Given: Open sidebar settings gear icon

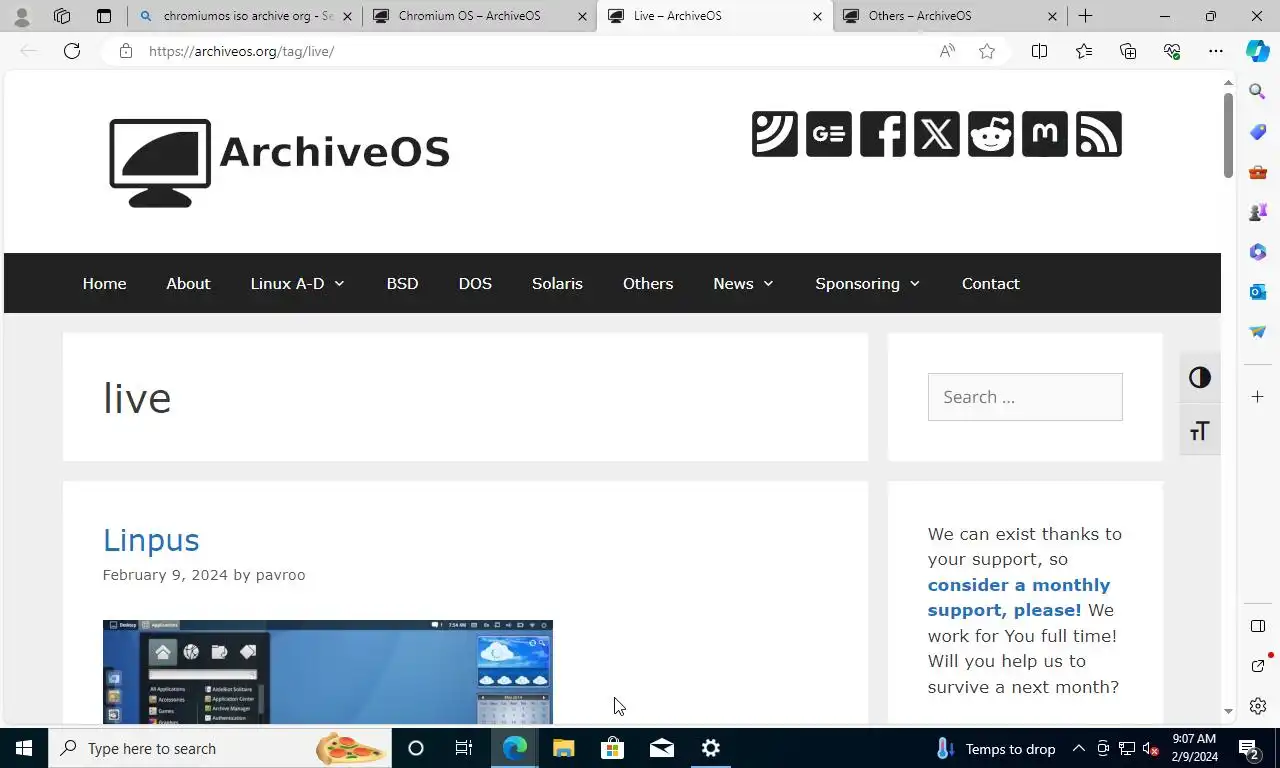Looking at the screenshot, I should (1258, 706).
